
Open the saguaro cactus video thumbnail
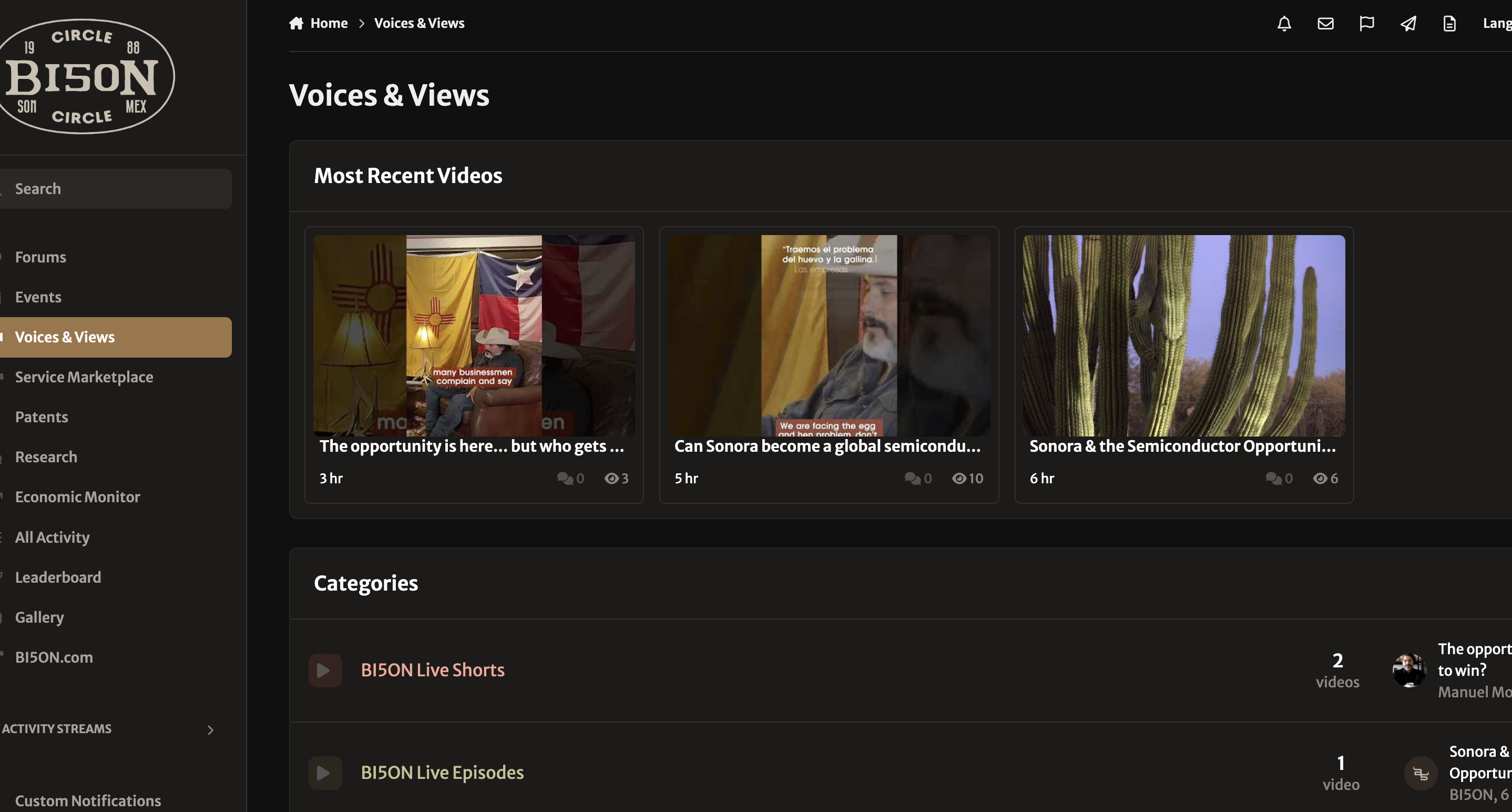(1183, 335)
